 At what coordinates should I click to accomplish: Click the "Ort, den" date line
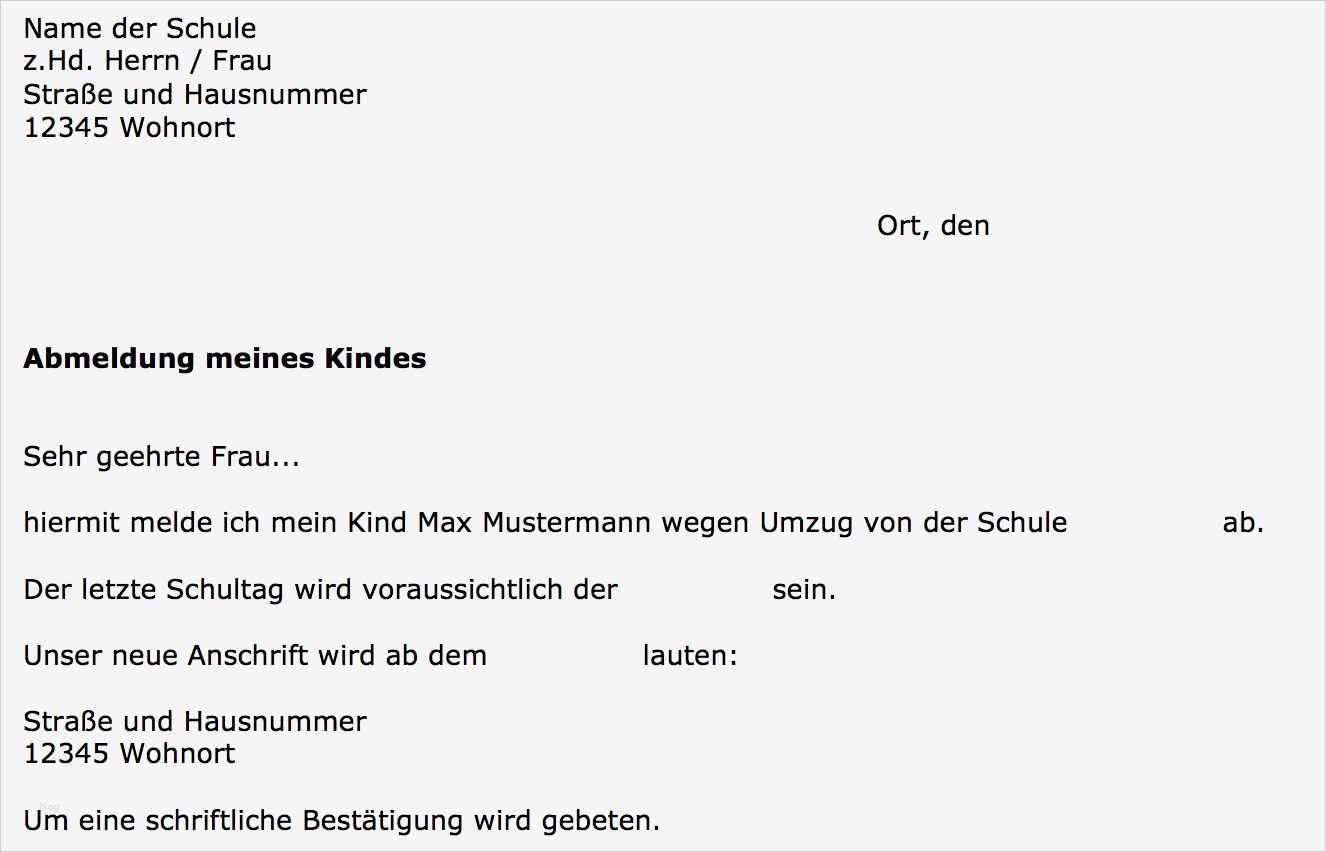click(x=933, y=226)
